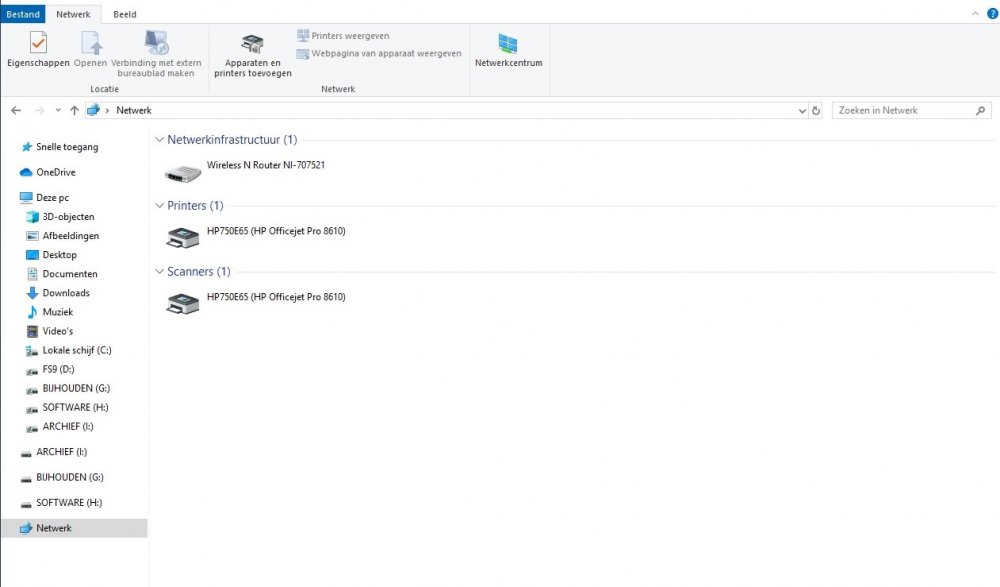The width and height of the screenshot is (1000, 587).
Task: Click Verbinding met extern bureaublad maken
Action: (x=156, y=53)
